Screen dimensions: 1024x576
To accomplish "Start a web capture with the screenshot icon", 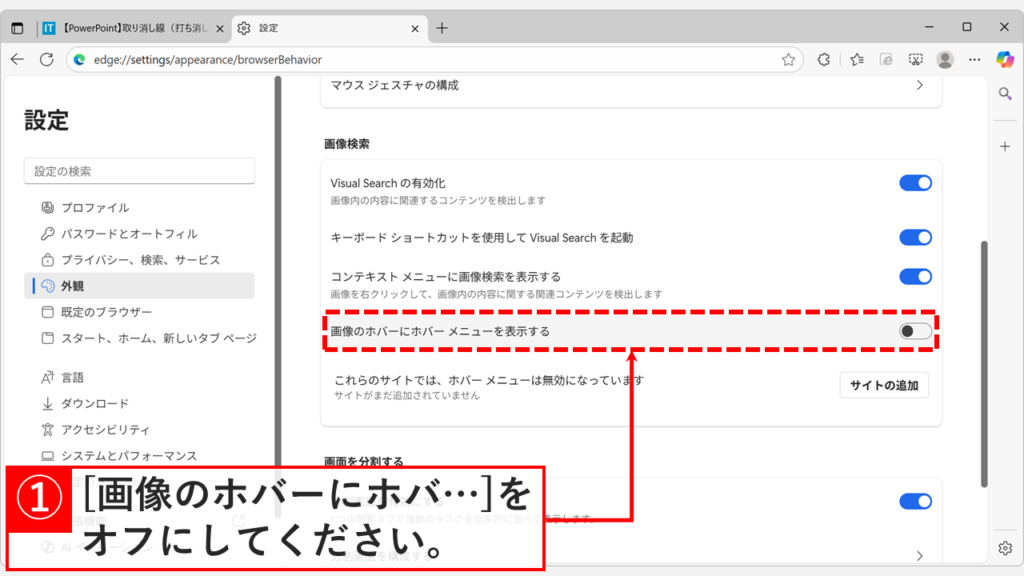I will pos(916,59).
